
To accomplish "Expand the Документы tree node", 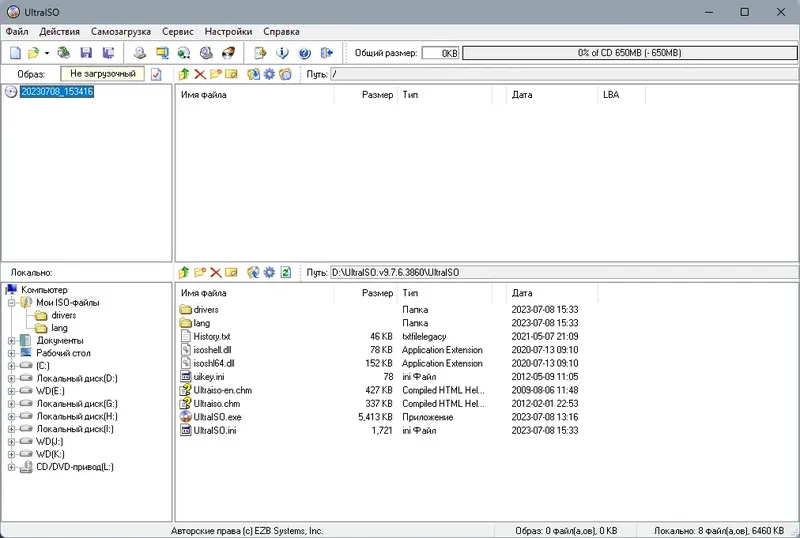I will [11, 340].
